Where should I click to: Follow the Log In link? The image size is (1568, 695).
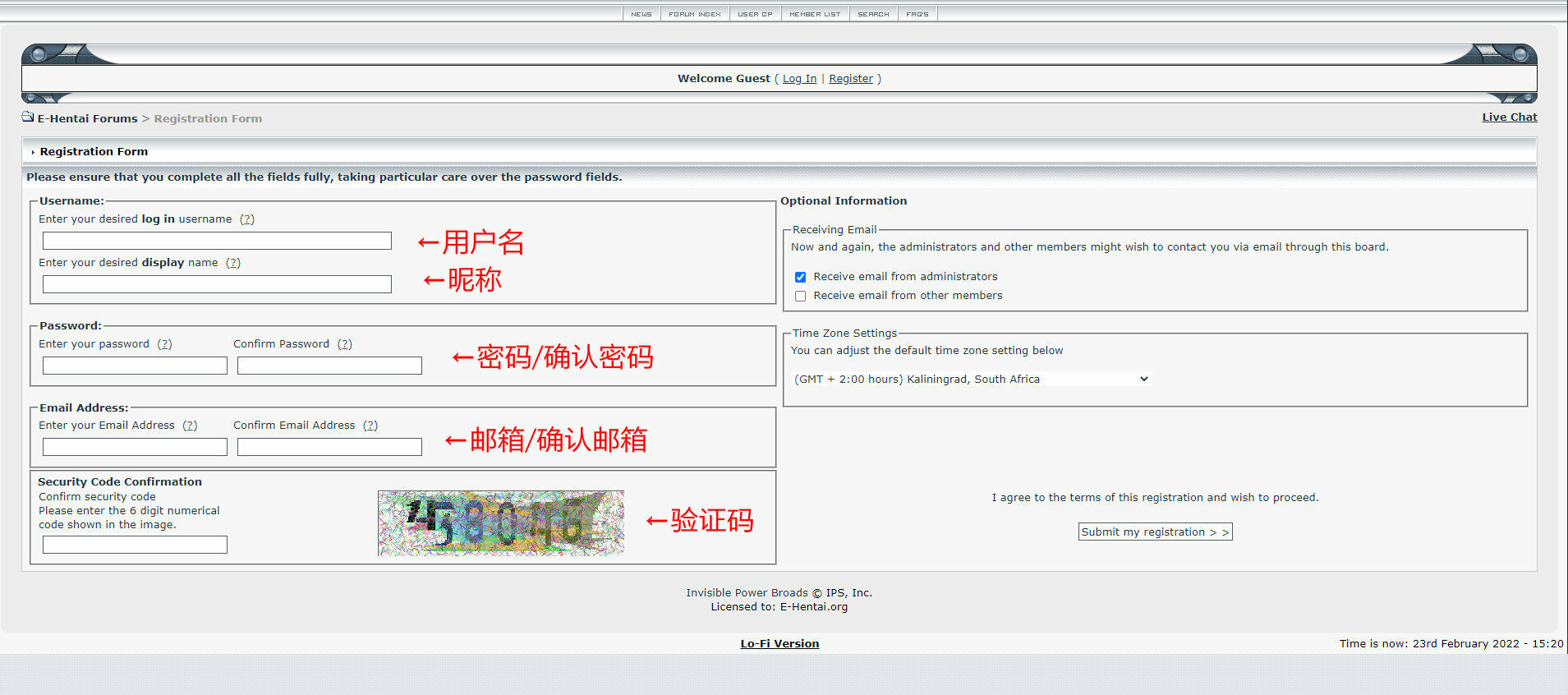799,79
